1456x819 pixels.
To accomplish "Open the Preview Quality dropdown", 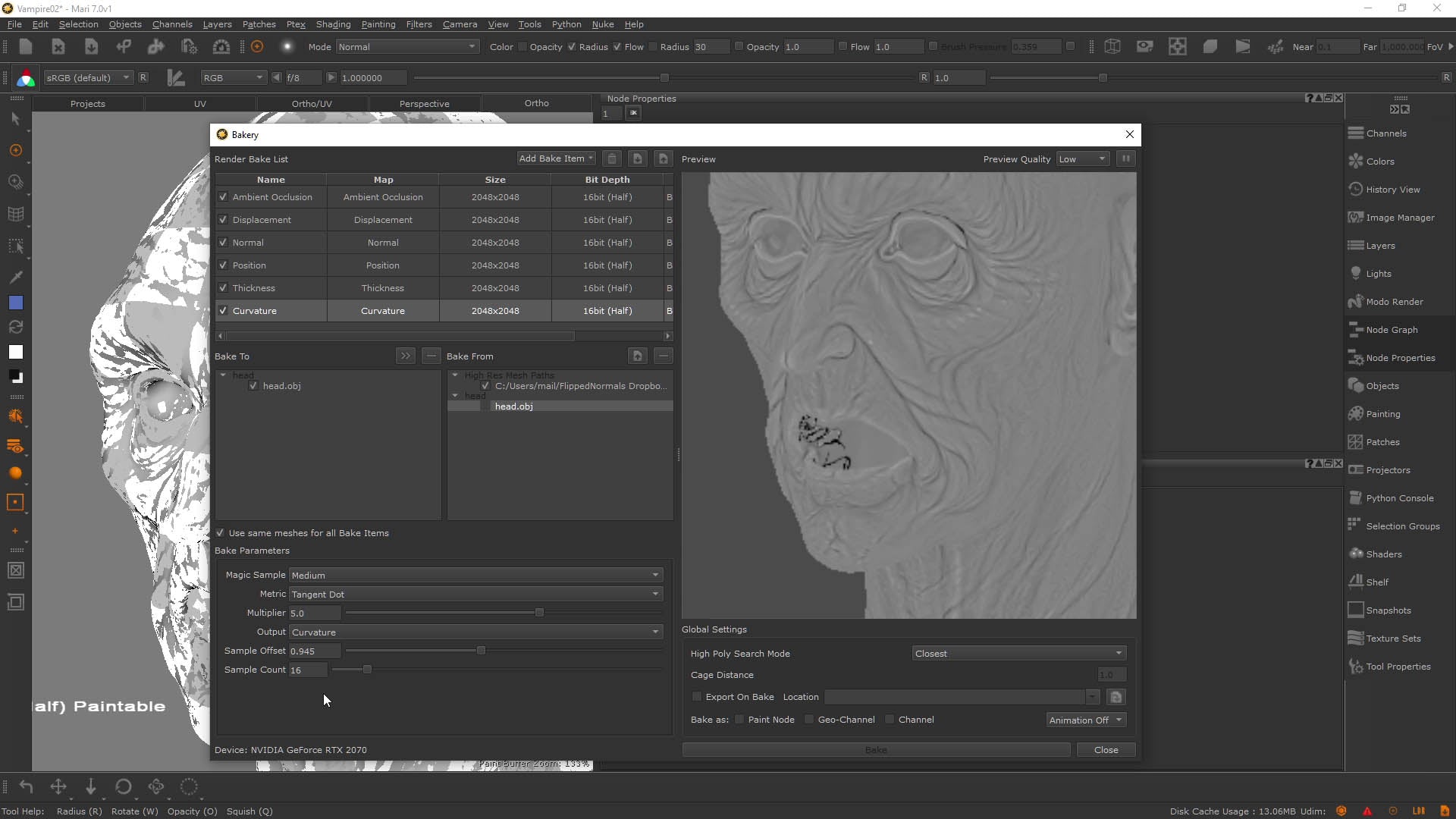I will pyautogui.click(x=1083, y=158).
